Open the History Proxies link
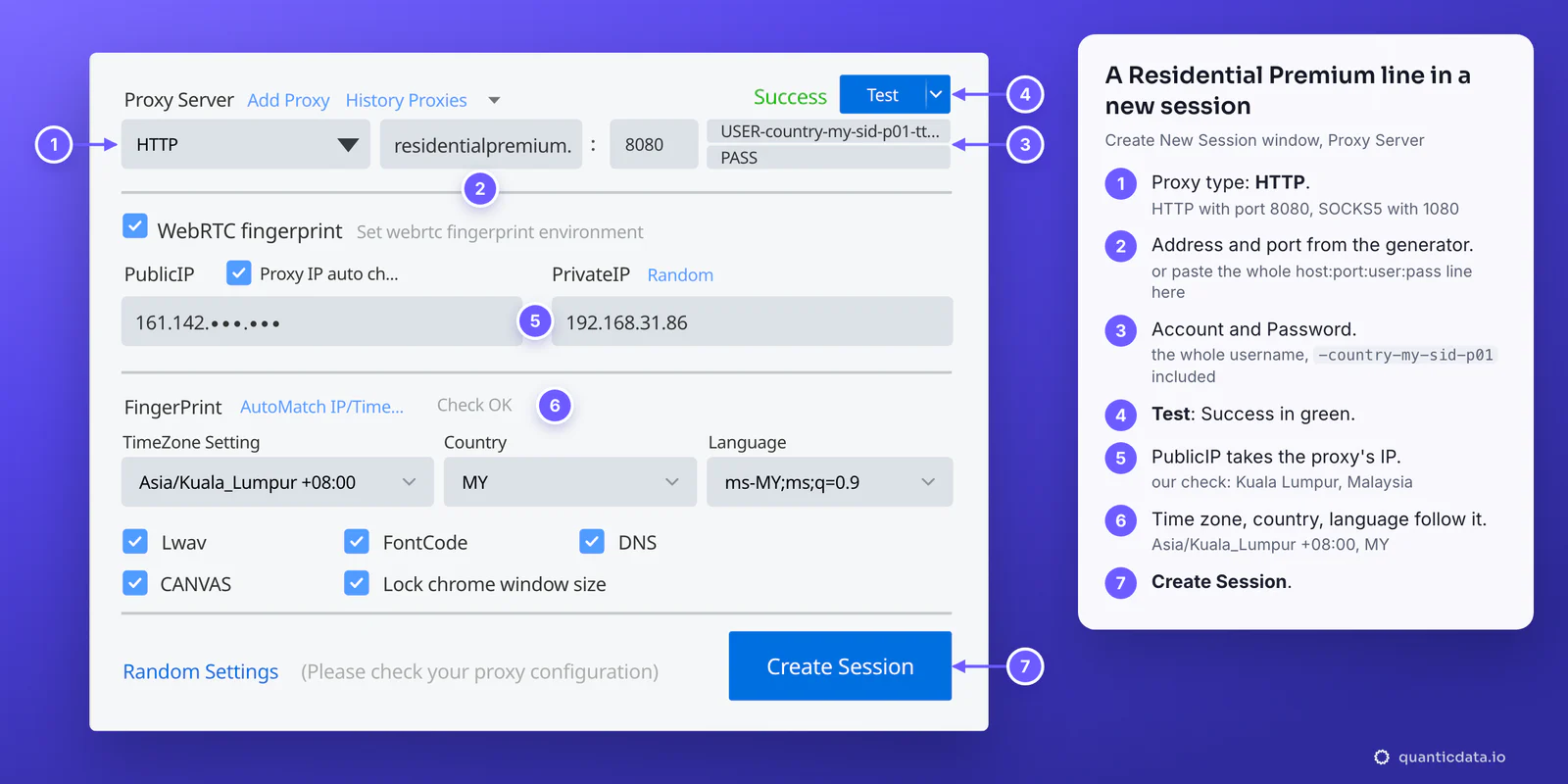This screenshot has width=1568, height=784. (406, 100)
